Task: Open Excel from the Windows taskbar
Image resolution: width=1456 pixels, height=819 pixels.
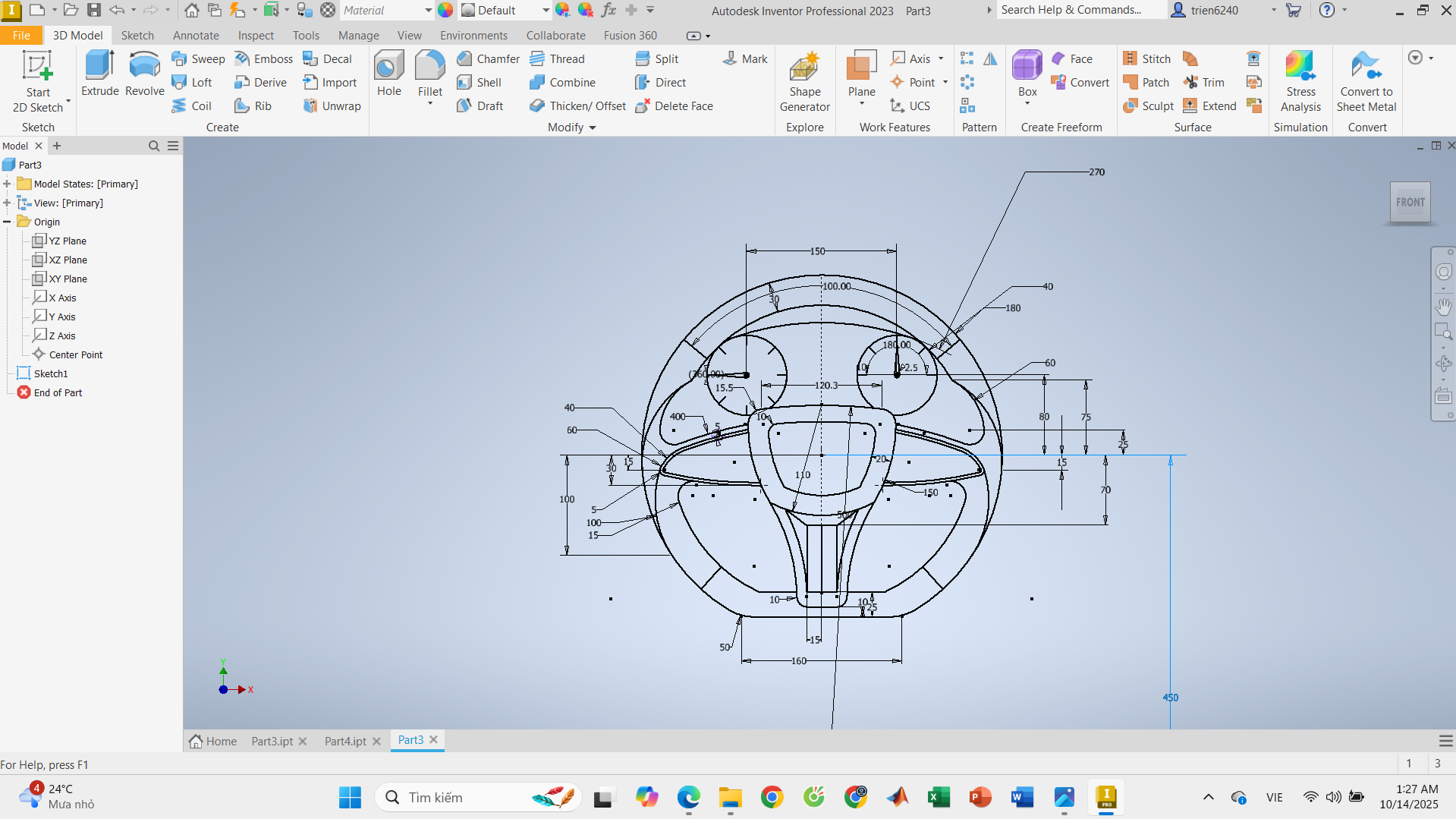Action: pos(939,797)
